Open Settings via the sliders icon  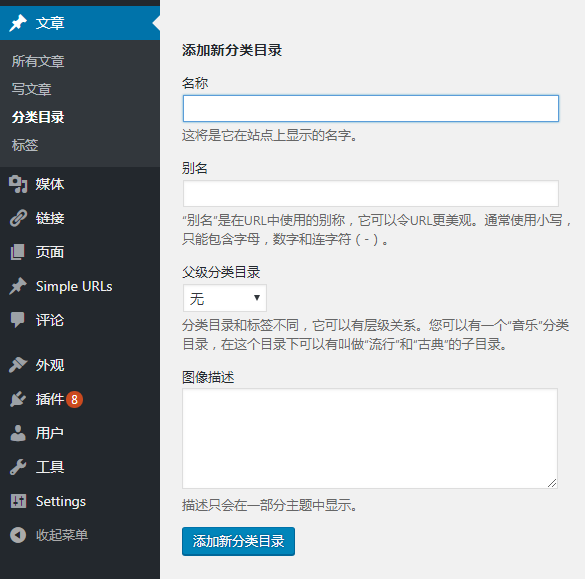tap(18, 501)
